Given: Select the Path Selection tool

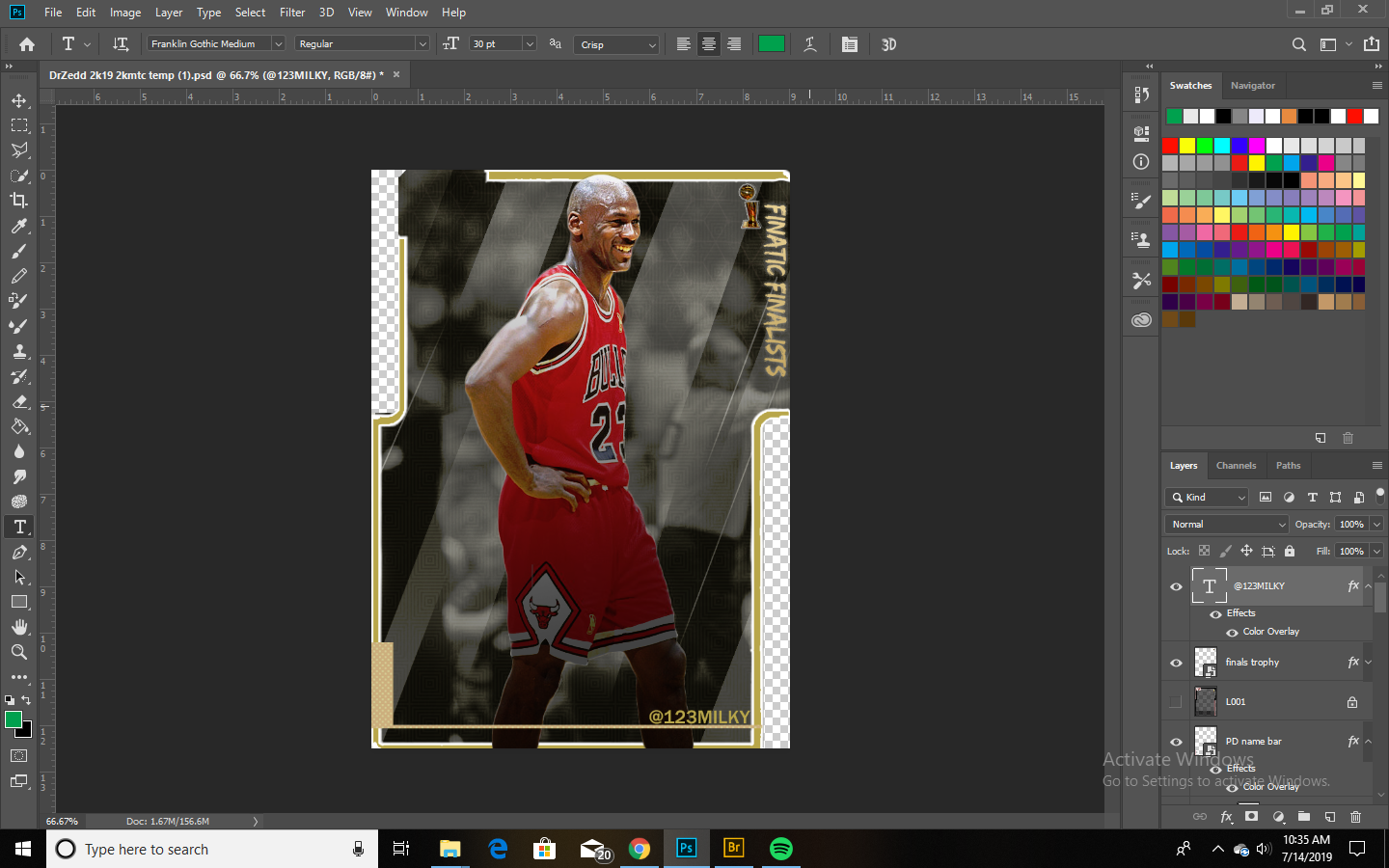Looking at the screenshot, I should coord(19,577).
